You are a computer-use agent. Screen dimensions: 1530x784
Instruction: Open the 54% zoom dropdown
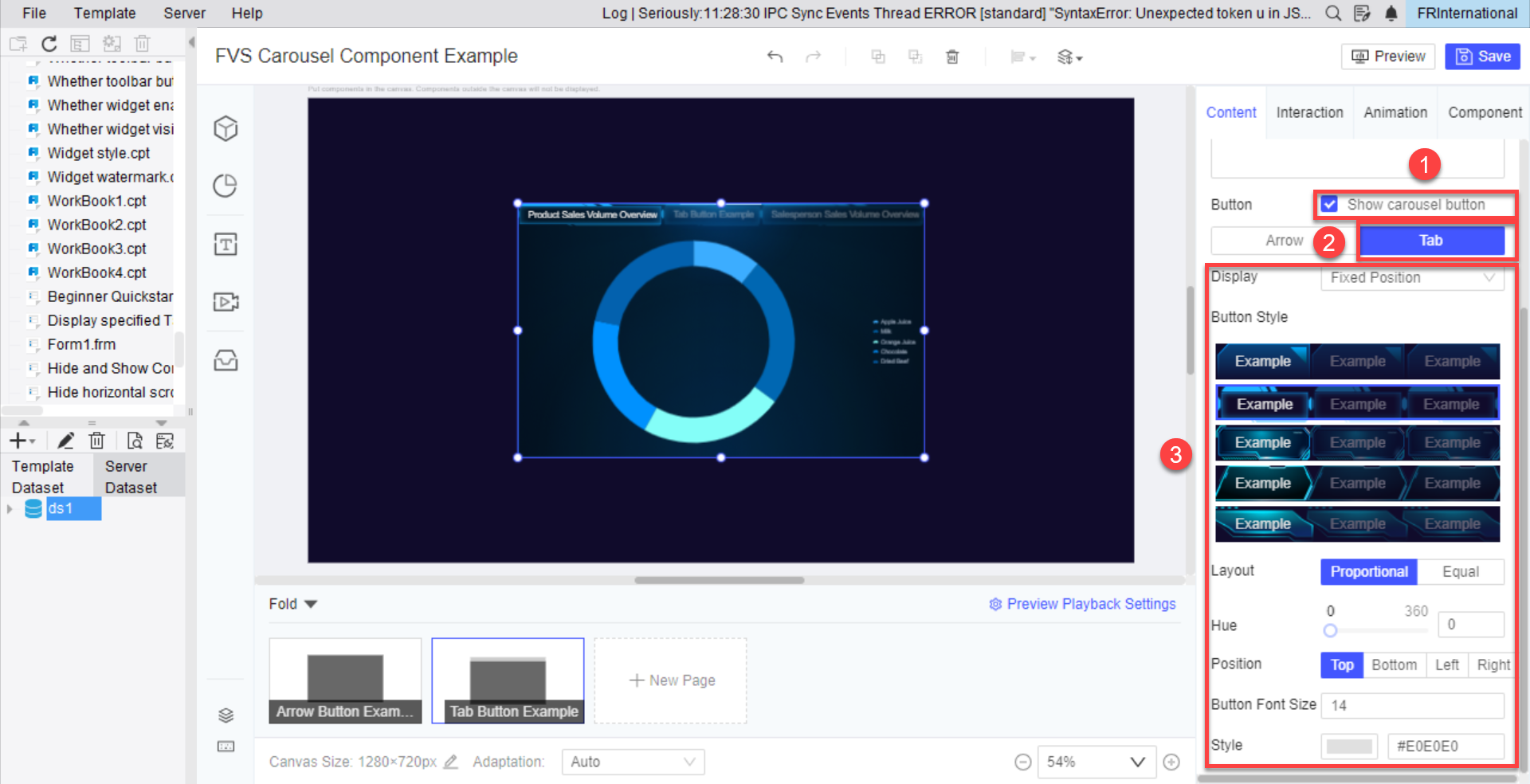point(1096,762)
